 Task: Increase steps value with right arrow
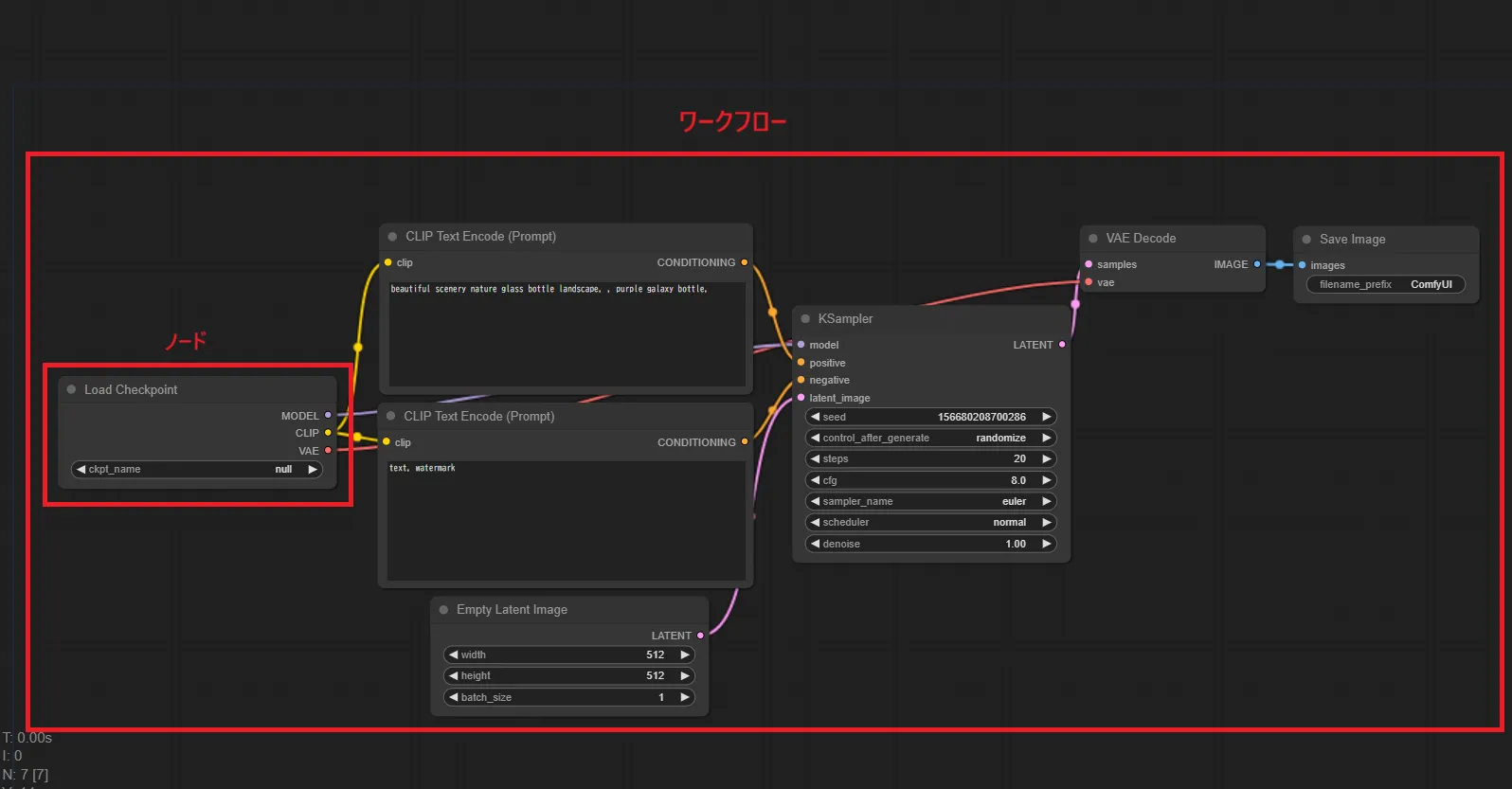coord(1046,458)
